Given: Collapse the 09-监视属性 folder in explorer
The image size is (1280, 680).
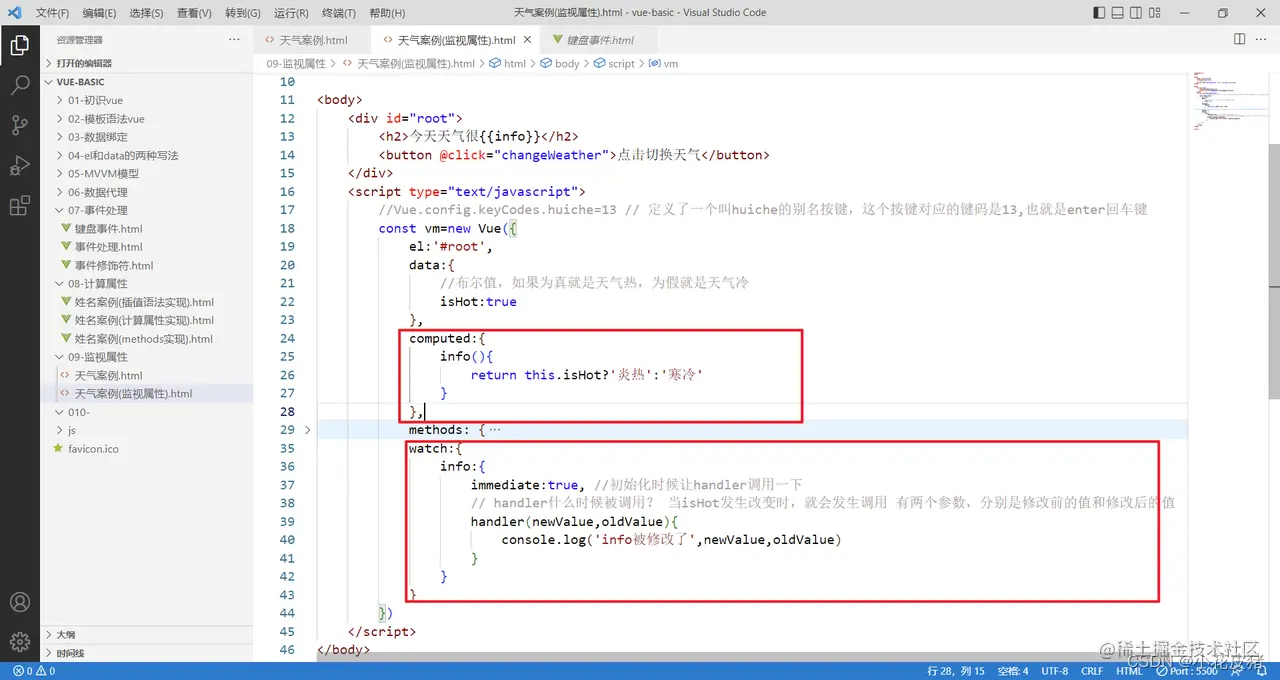Looking at the screenshot, I should click(147, 357).
